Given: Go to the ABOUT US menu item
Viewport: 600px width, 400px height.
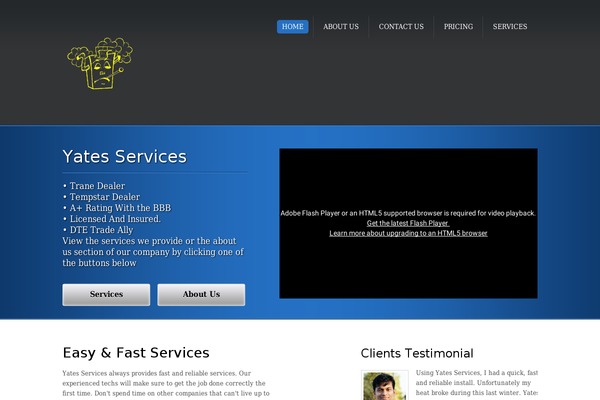Looking at the screenshot, I should pyautogui.click(x=341, y=27).
